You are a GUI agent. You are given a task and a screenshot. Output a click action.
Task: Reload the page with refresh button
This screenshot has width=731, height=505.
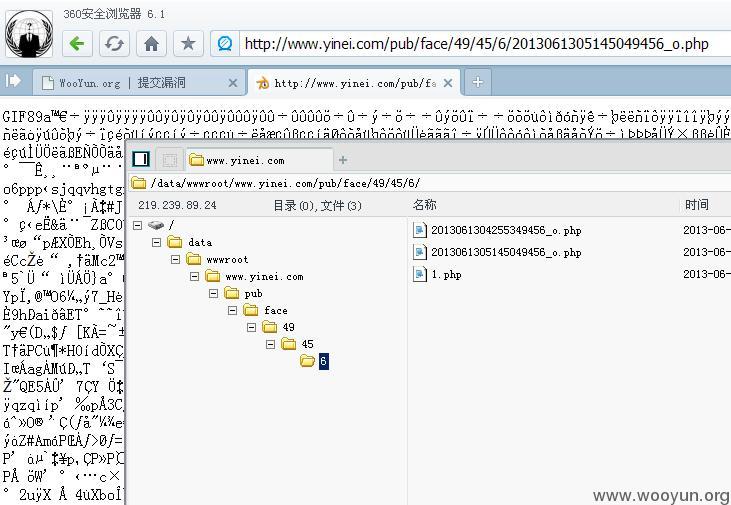[x=114, y=44]
